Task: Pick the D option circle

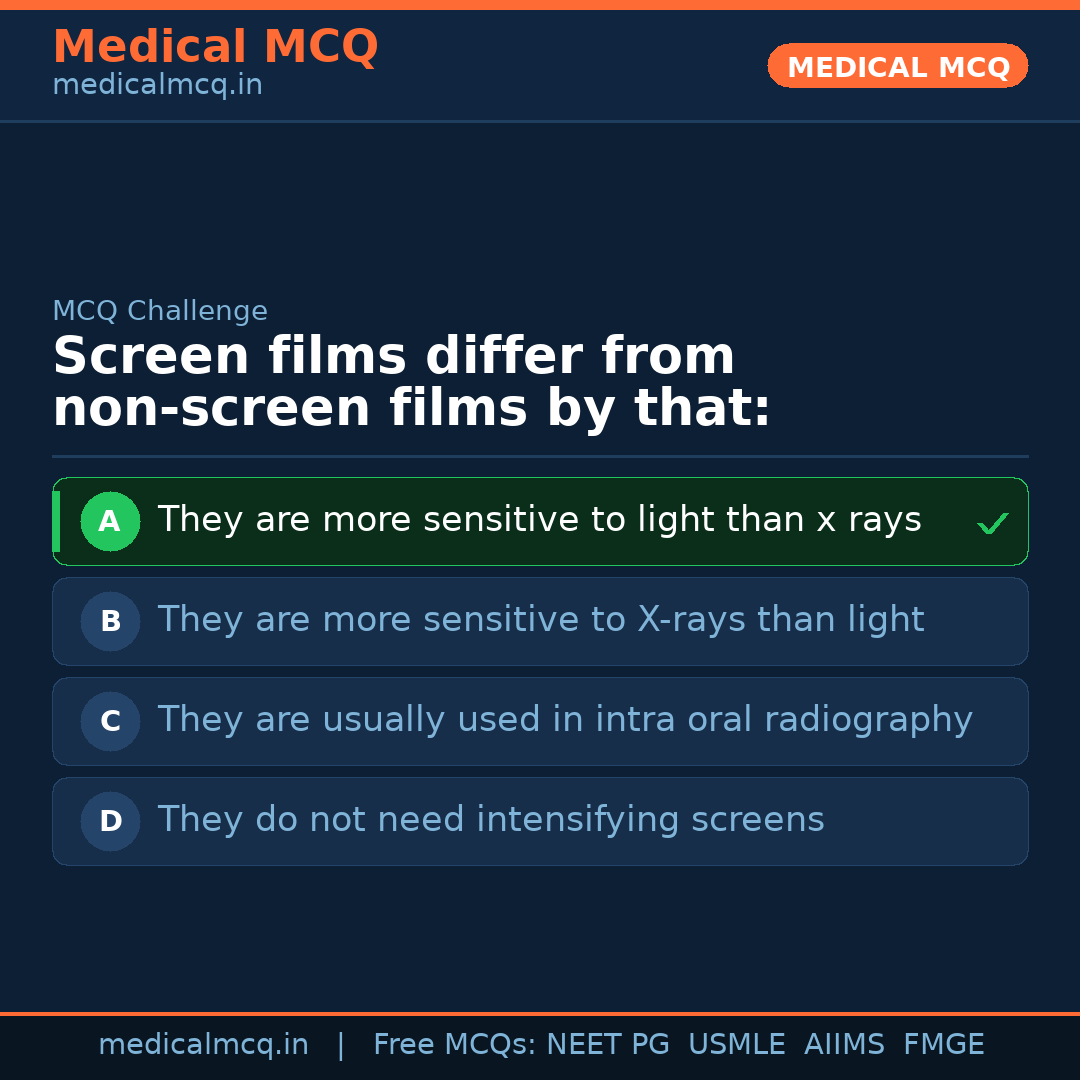Action: click(110, 821)
